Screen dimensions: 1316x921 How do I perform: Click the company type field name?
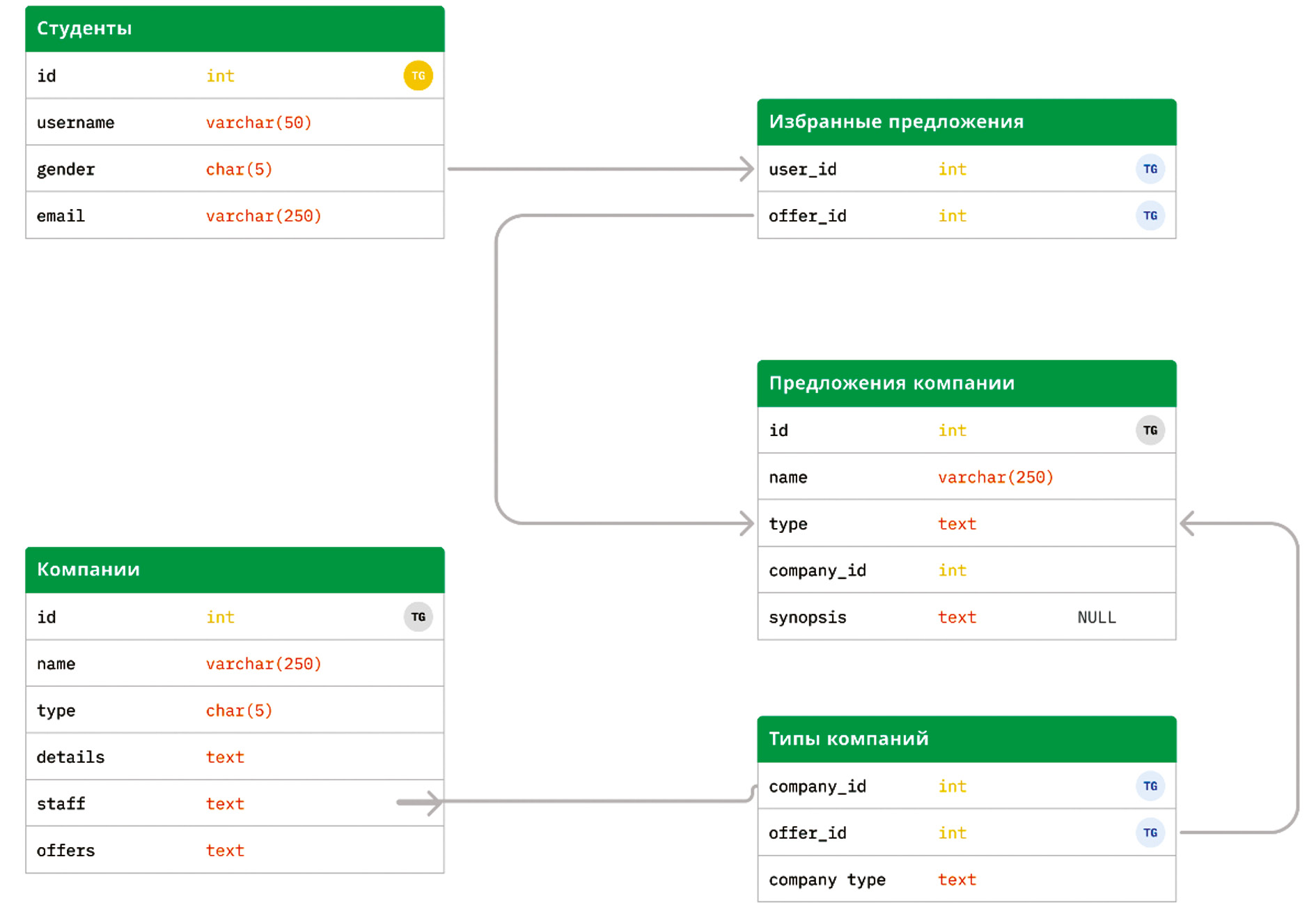pos(827,880)
